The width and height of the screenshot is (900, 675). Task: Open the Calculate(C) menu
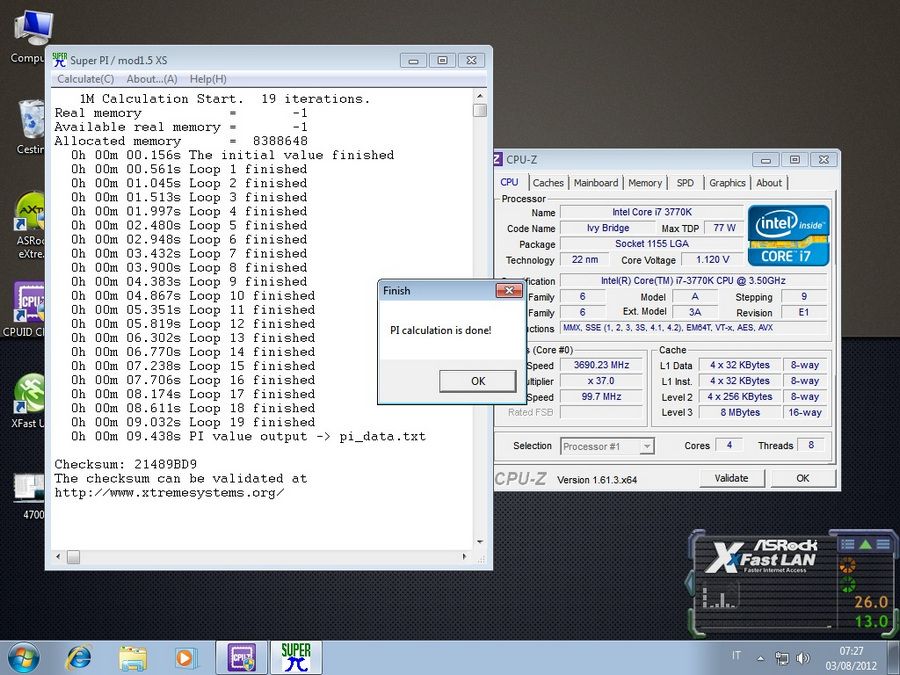click(x=86, y=79)
